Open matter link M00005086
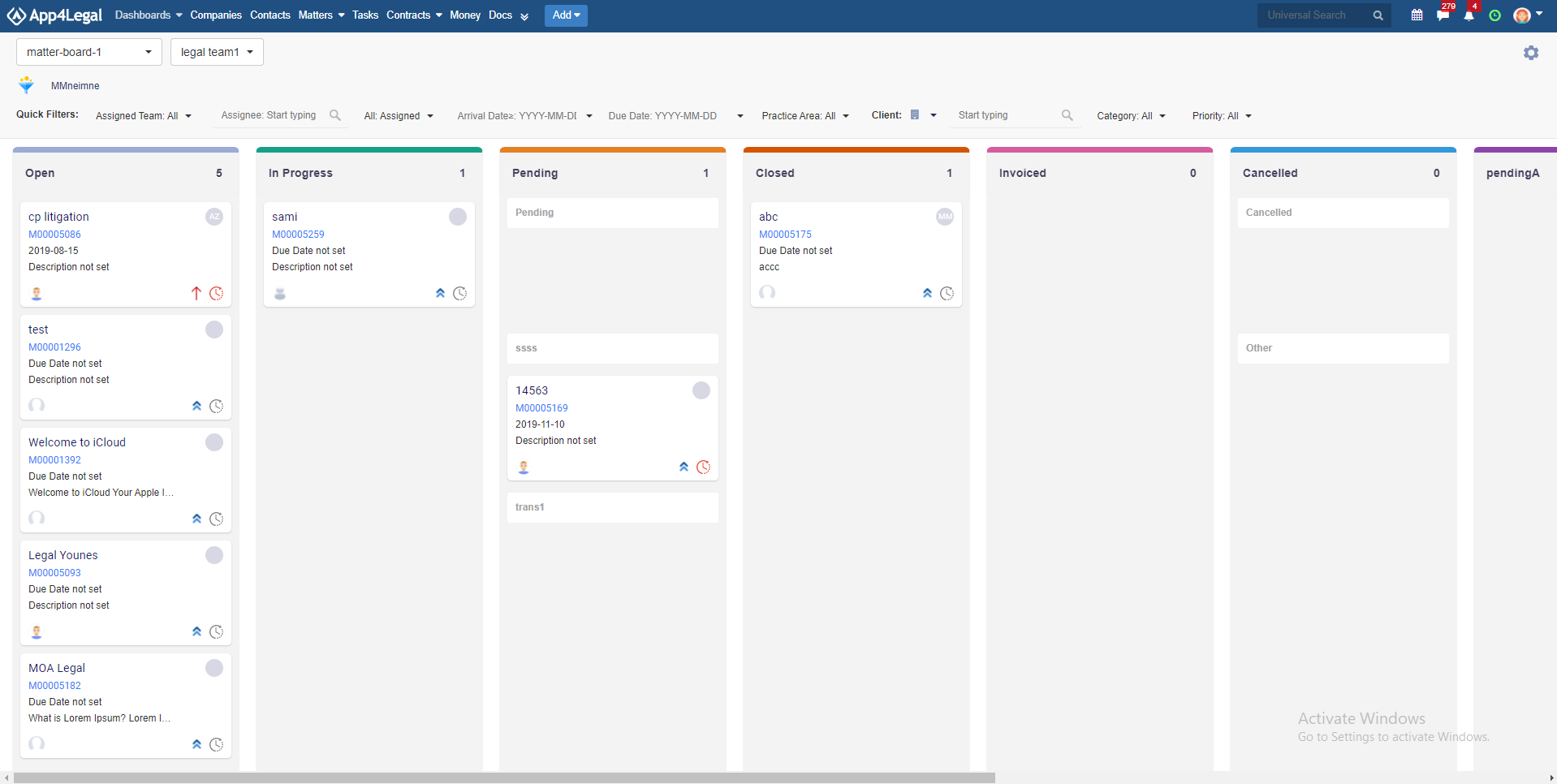The height and width of the screenshot is (784, 1557). coord(54,234)
